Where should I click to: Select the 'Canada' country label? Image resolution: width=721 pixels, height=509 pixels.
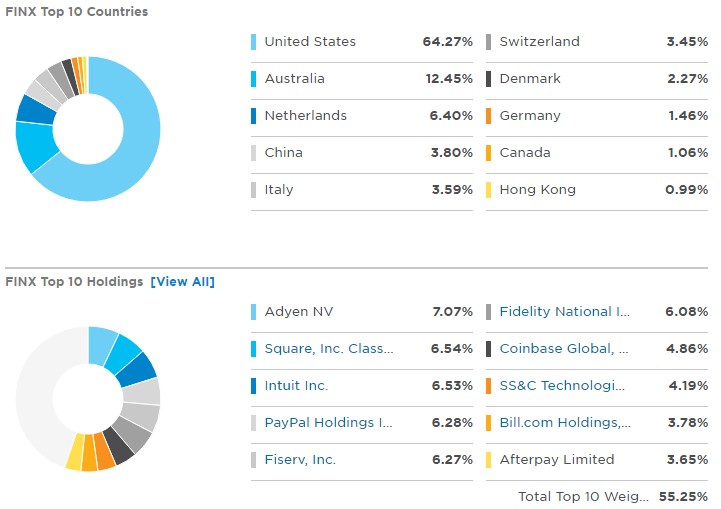pyautogui.click(x=525, y=153)
